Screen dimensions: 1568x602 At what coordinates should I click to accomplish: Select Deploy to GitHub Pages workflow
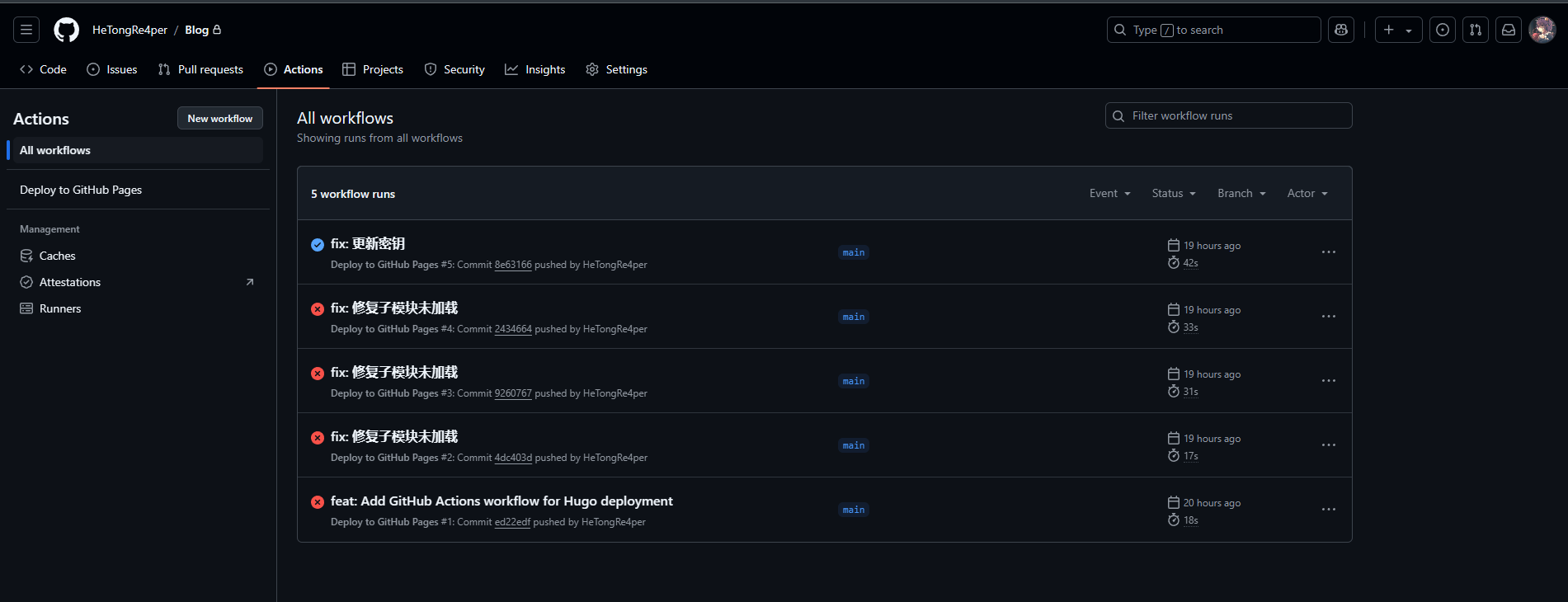click(81, 190)
